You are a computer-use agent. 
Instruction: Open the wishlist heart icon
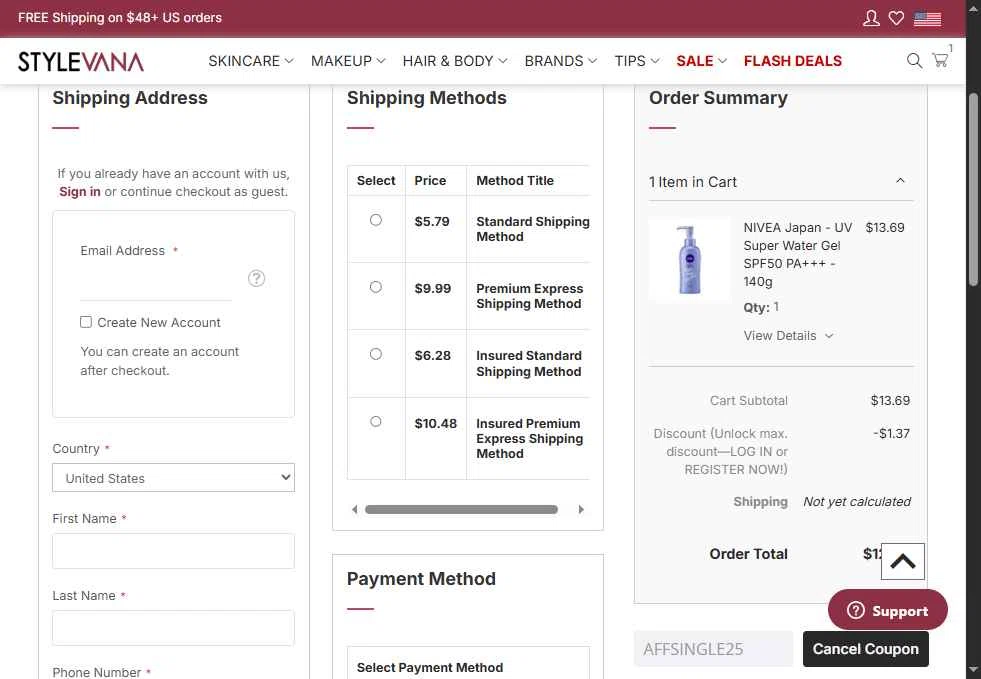tap(896, 18)
